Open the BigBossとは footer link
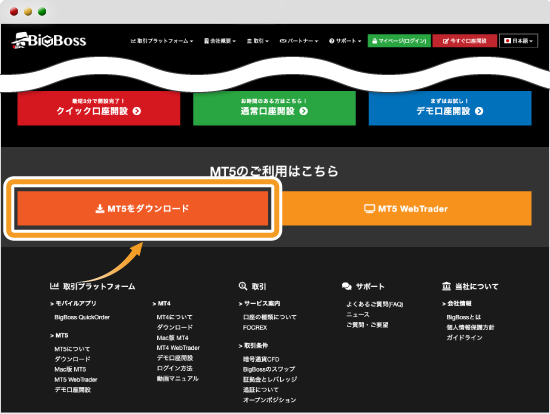 click(x=464, y=317)
